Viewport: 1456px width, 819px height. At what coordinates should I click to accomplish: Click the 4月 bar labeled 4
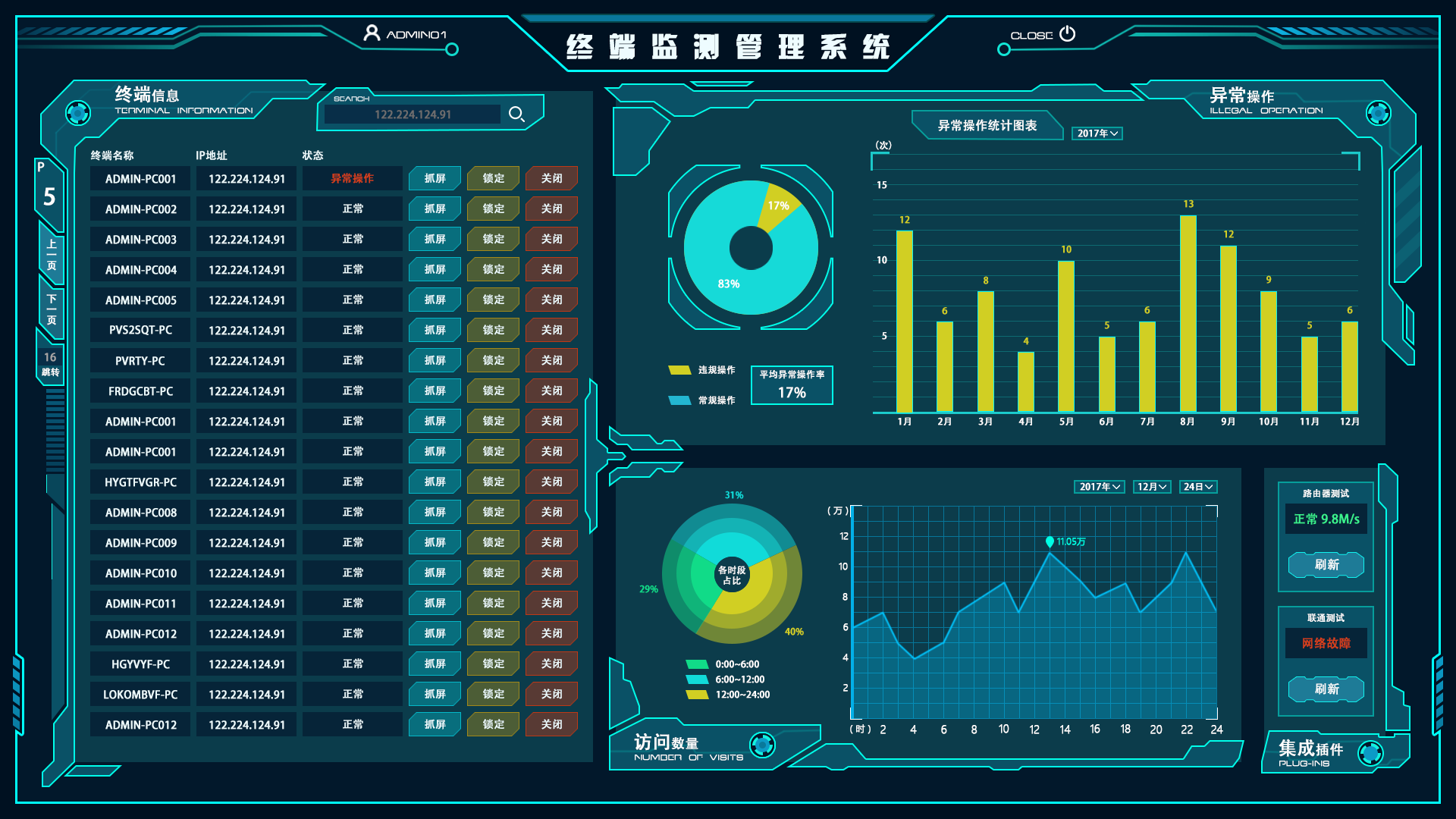[1026, 382]
